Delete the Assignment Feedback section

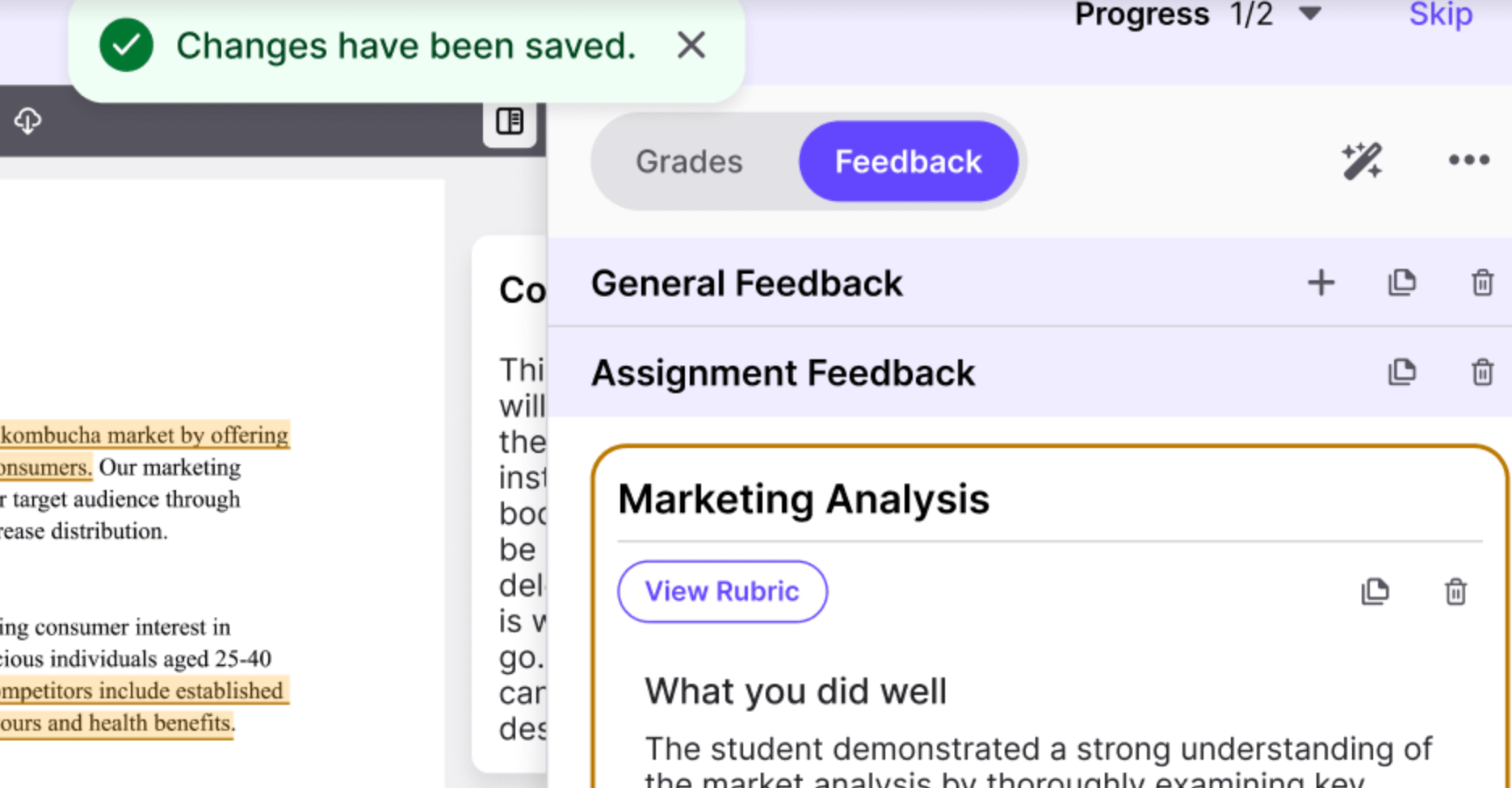[1482, 372]
